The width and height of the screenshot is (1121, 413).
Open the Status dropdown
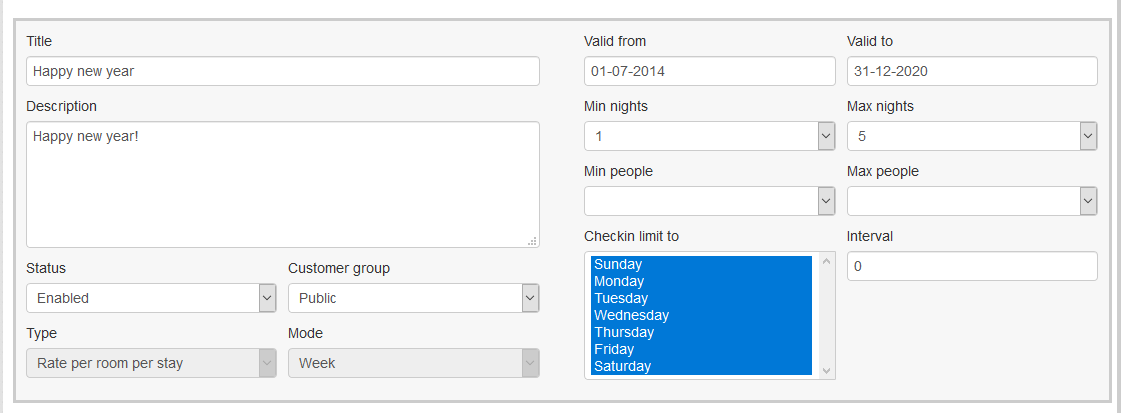click(151, 298)
